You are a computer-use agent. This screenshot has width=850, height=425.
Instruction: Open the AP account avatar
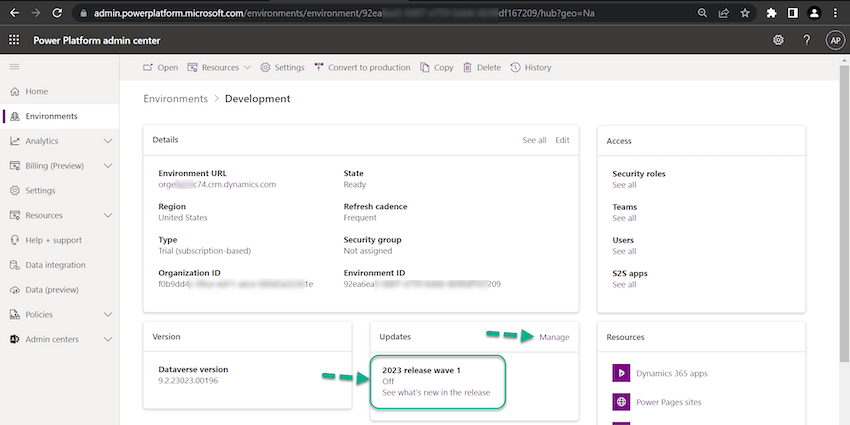click(835, 40)
